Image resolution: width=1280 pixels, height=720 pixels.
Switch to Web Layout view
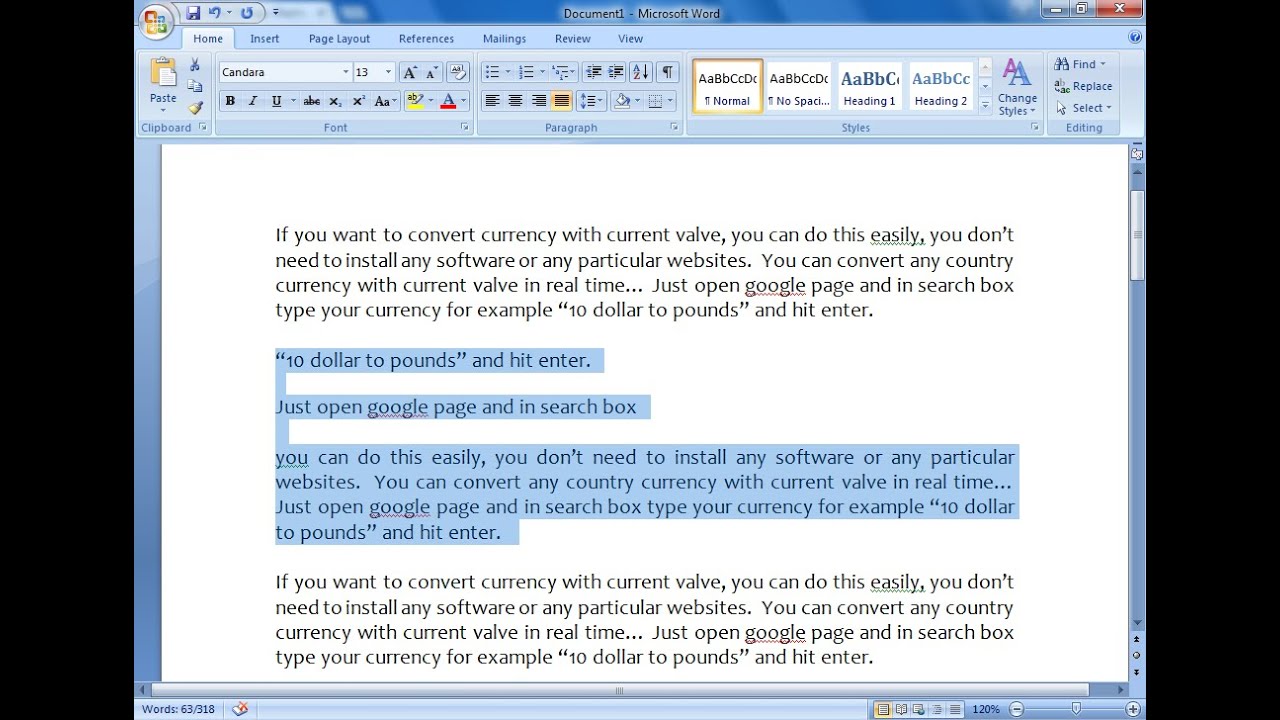point(920,709)
